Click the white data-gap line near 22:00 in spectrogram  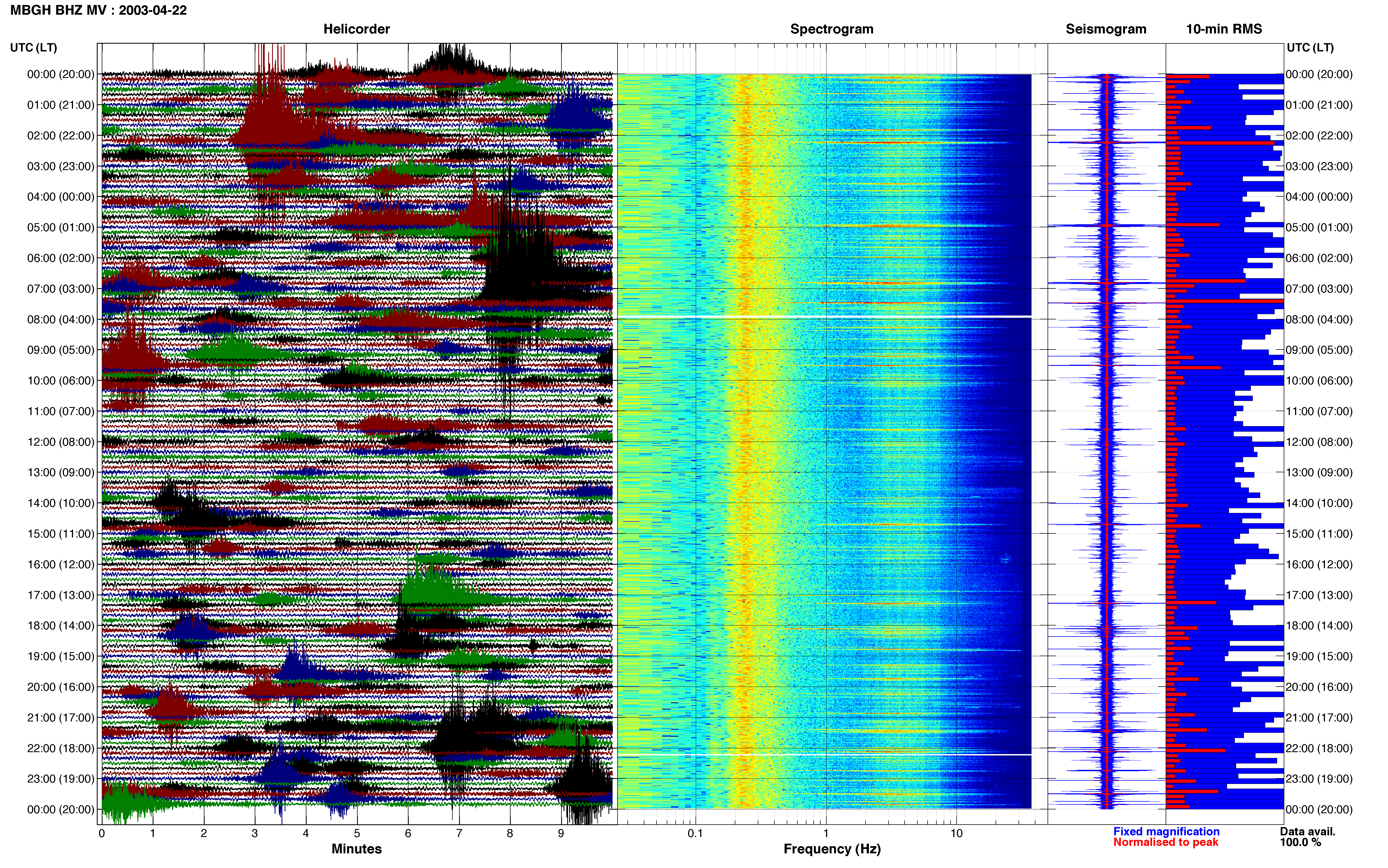[824, 754]
